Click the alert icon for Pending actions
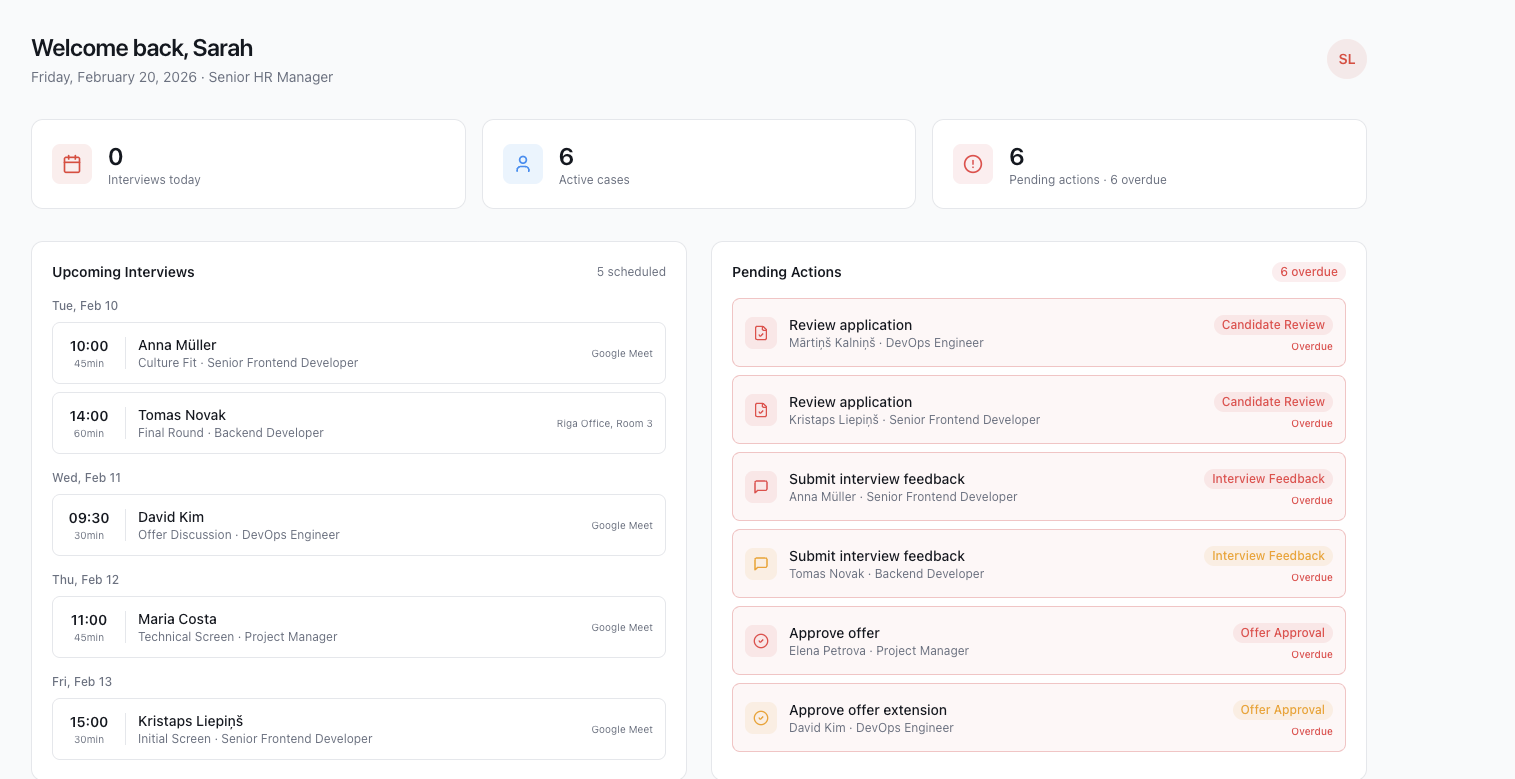 pos(973,164)
